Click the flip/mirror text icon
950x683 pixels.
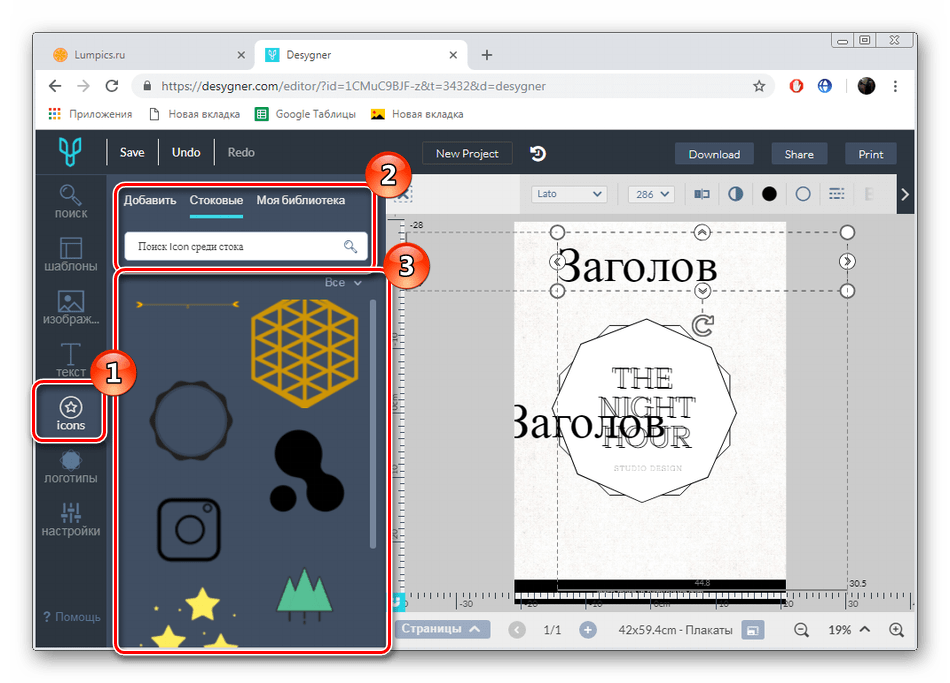click(x=702, y=194)
